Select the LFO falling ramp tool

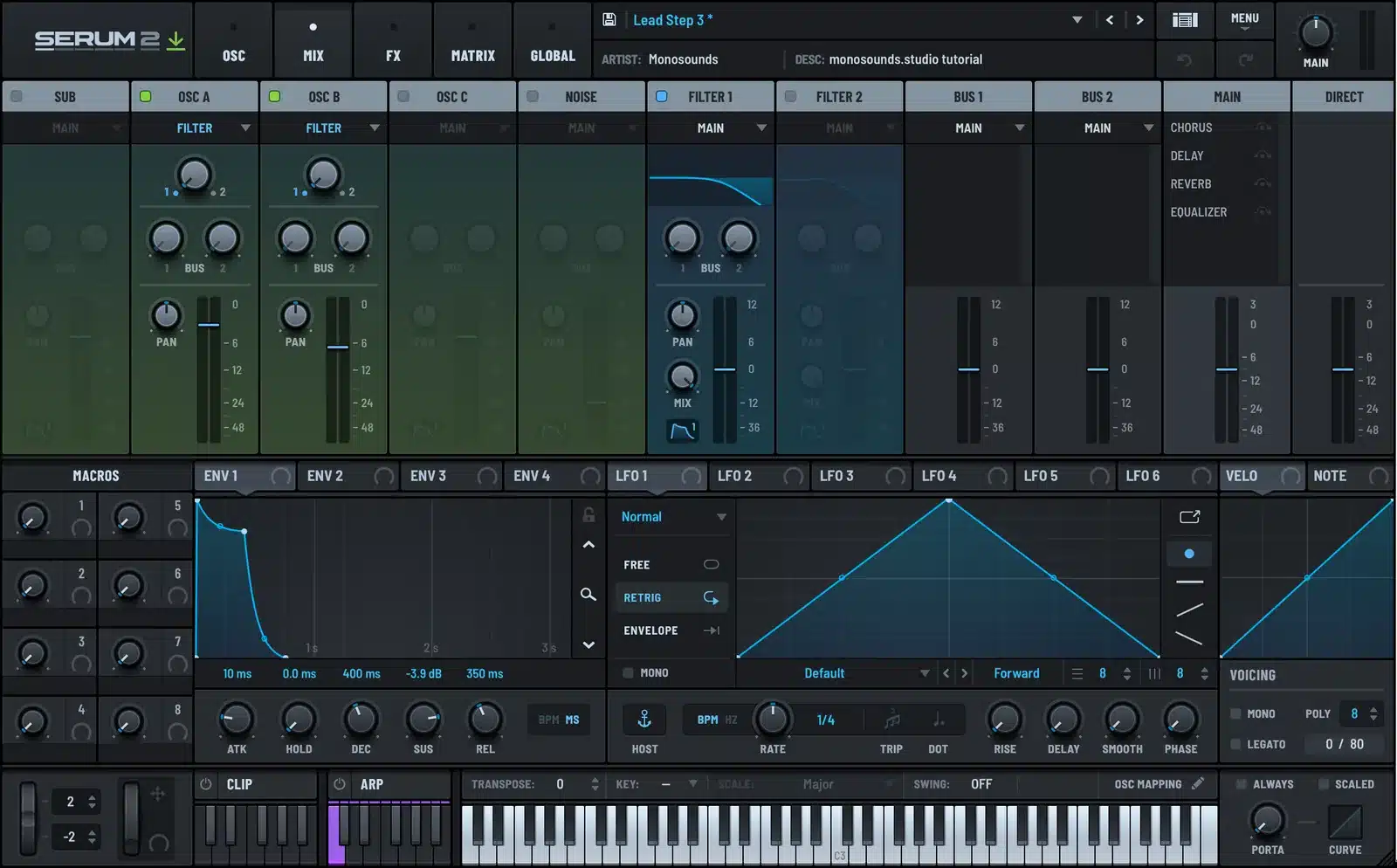pyautogui.click(x=1189, y=638)
